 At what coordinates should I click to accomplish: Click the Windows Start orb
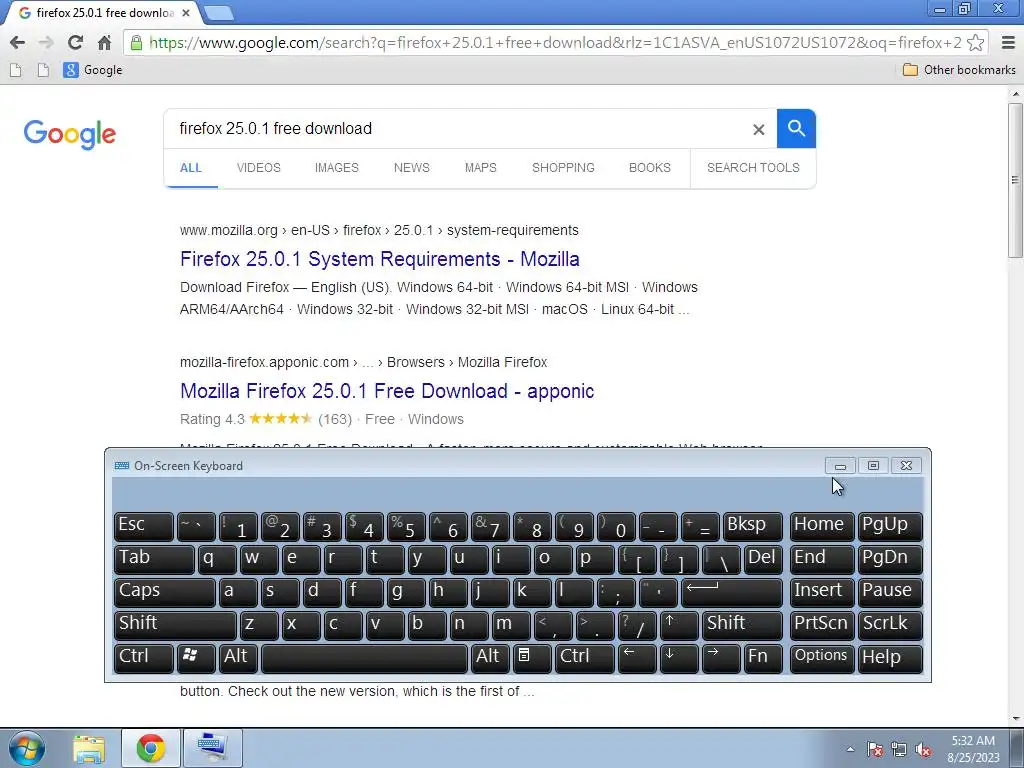point(27,748)
